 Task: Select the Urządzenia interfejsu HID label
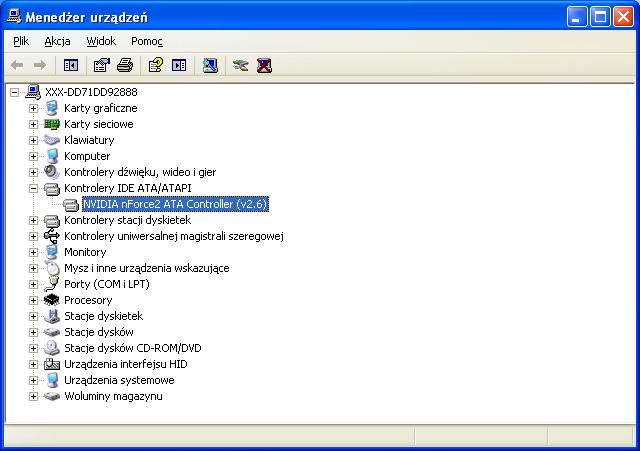tap(126, 364)
